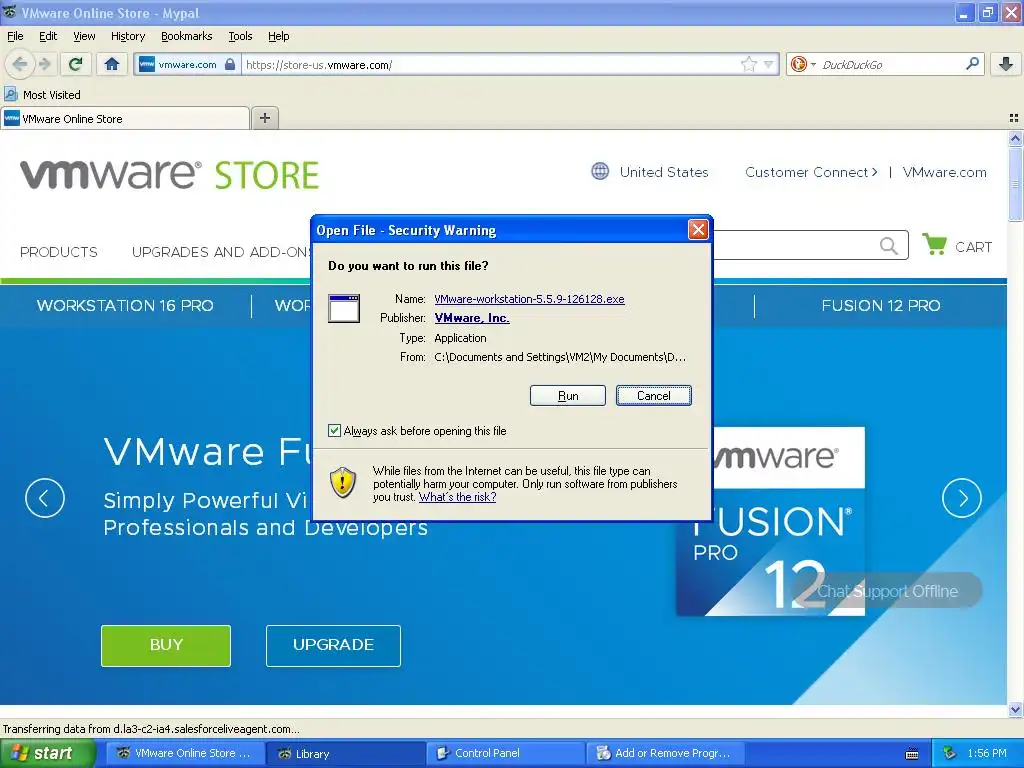The height and width of the screenshot is (768, 1024).
Task: Open a new tab with plus button
Action: point(264,118)
